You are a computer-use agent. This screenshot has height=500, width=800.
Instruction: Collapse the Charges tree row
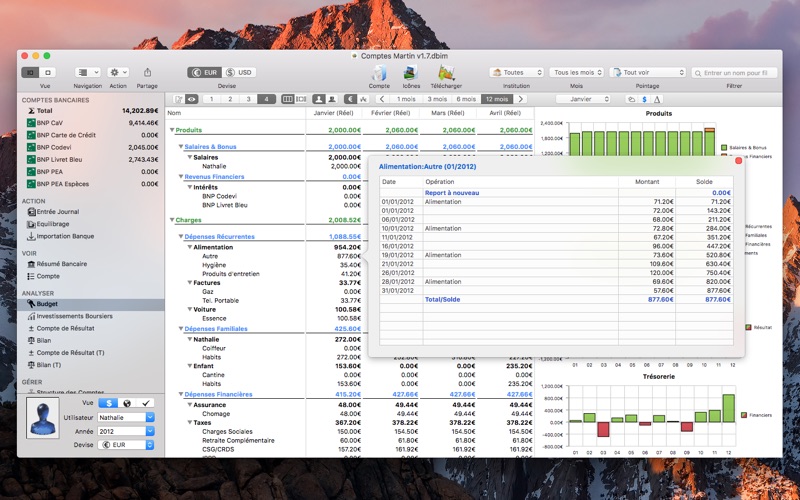tap(172, 220)
